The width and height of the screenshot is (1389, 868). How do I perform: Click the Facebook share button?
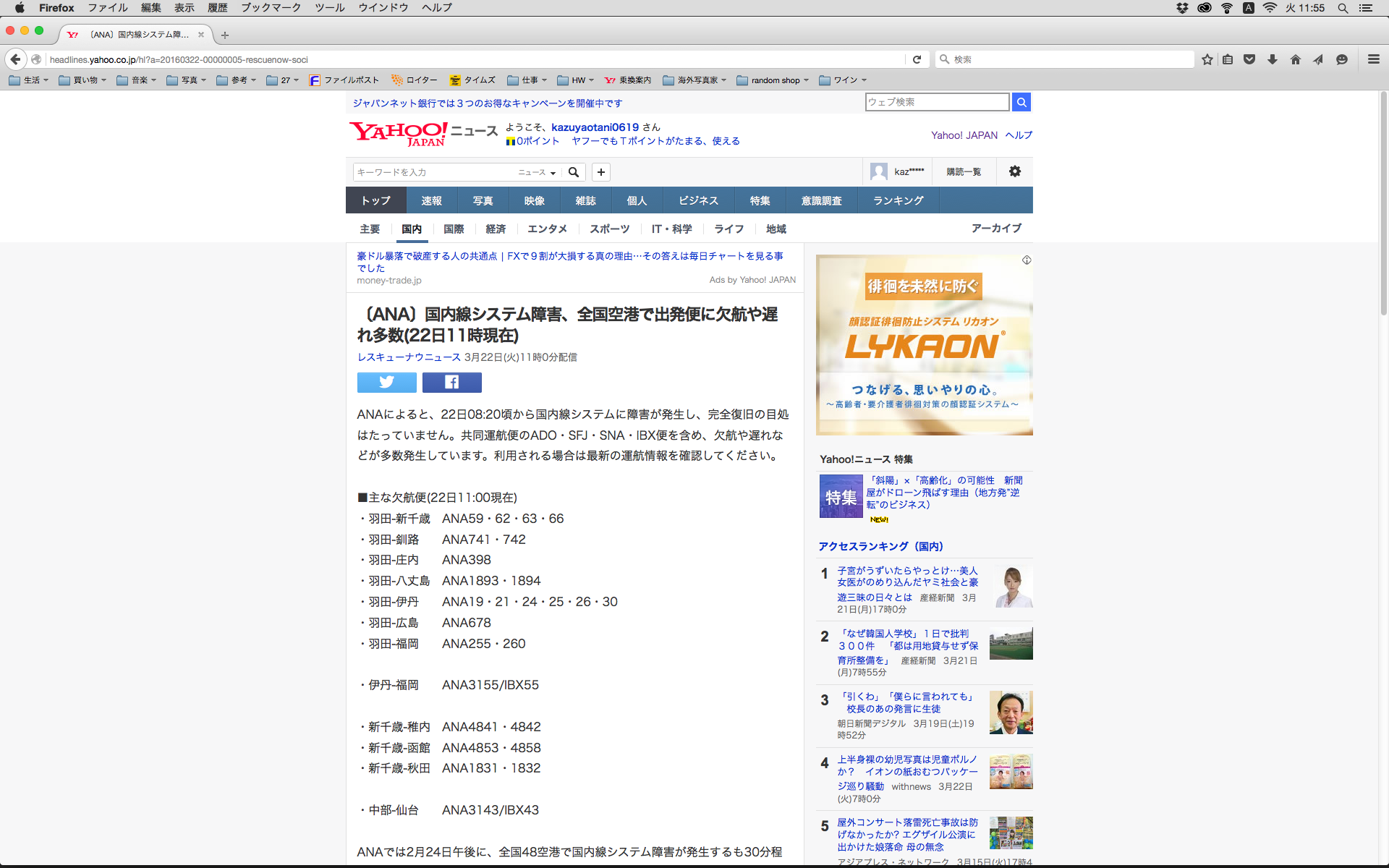coord(451,382)
